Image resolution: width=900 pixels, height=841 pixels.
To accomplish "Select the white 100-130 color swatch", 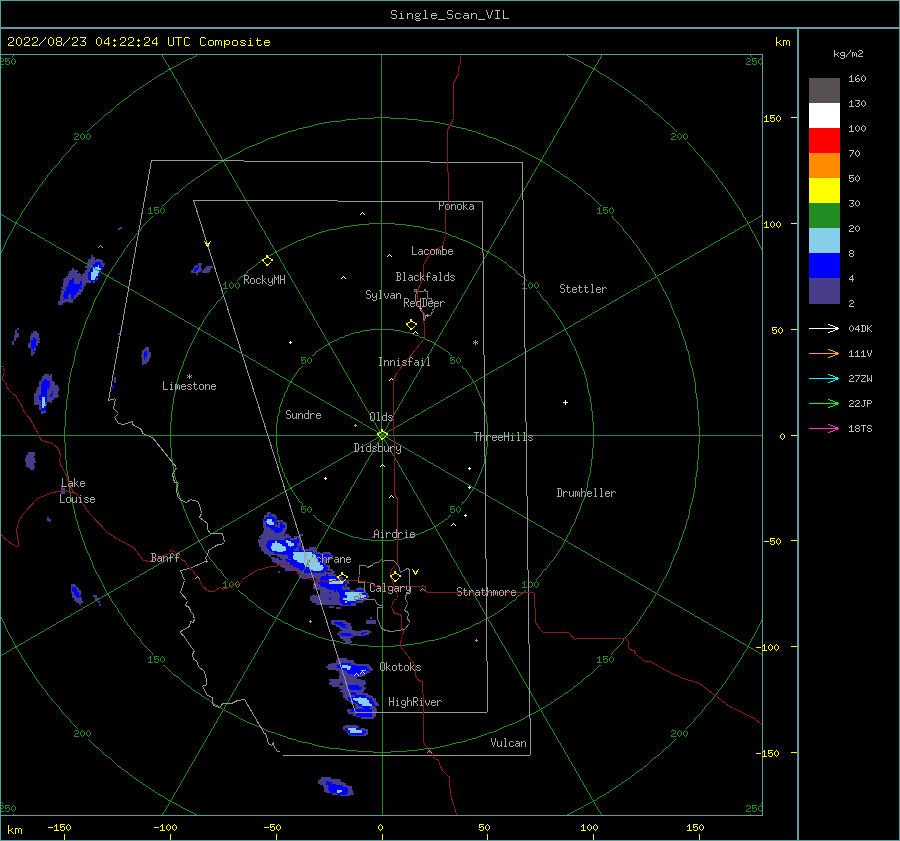I will [824, 115].
